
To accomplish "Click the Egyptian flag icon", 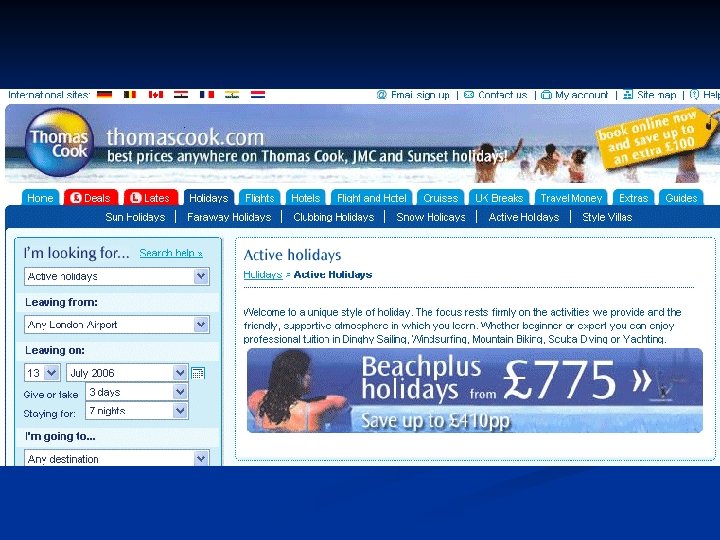I will pyautogui.click(x=181, y=95).
